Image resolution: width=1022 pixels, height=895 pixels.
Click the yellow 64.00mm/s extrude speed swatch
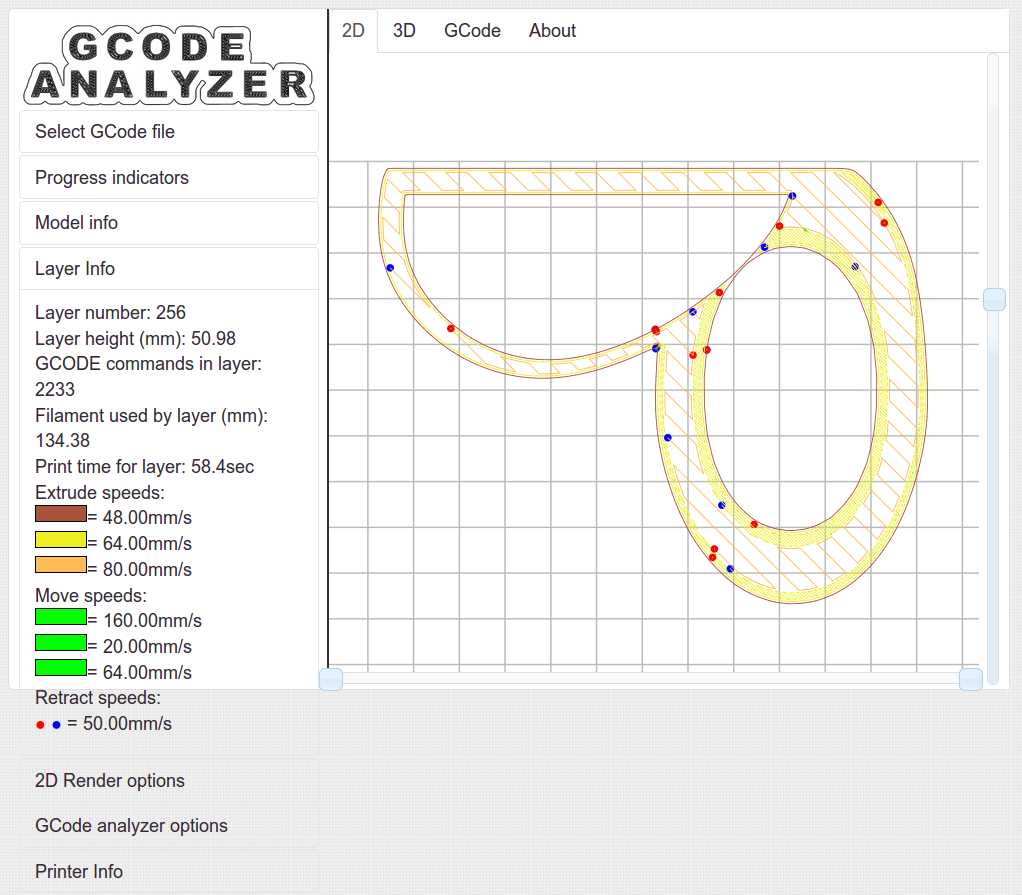point(61,539)
